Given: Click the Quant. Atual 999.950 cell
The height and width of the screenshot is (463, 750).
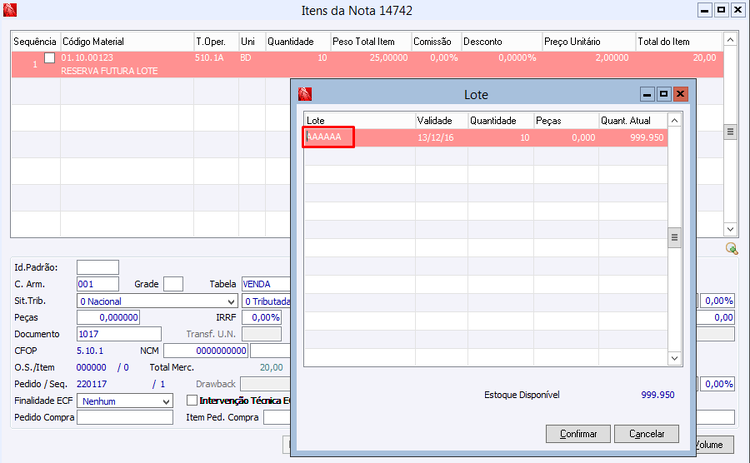Looking at the screenshot, I should (x=633, y=138).
